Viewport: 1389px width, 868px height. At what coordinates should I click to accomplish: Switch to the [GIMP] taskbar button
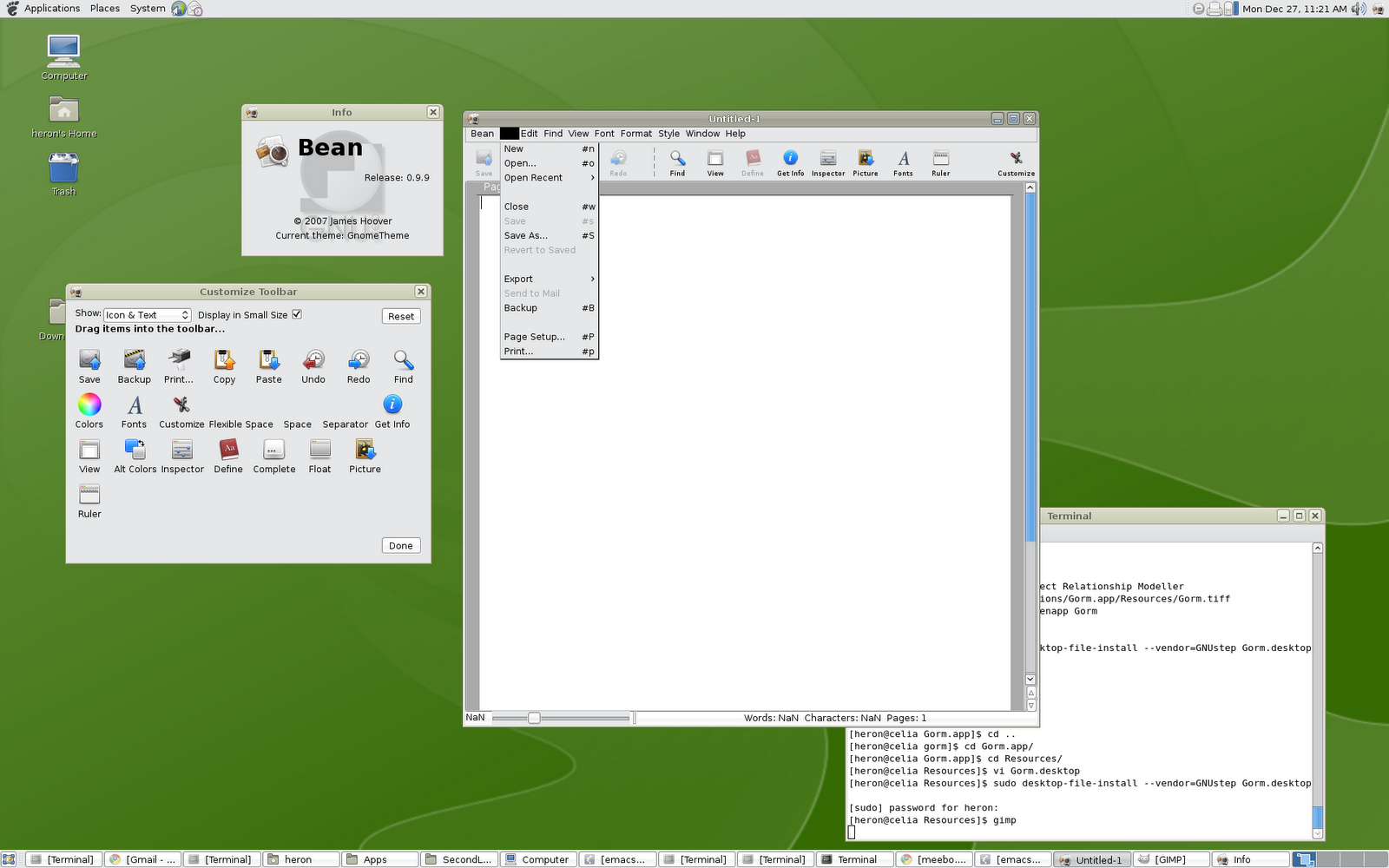coord(1170,859)
